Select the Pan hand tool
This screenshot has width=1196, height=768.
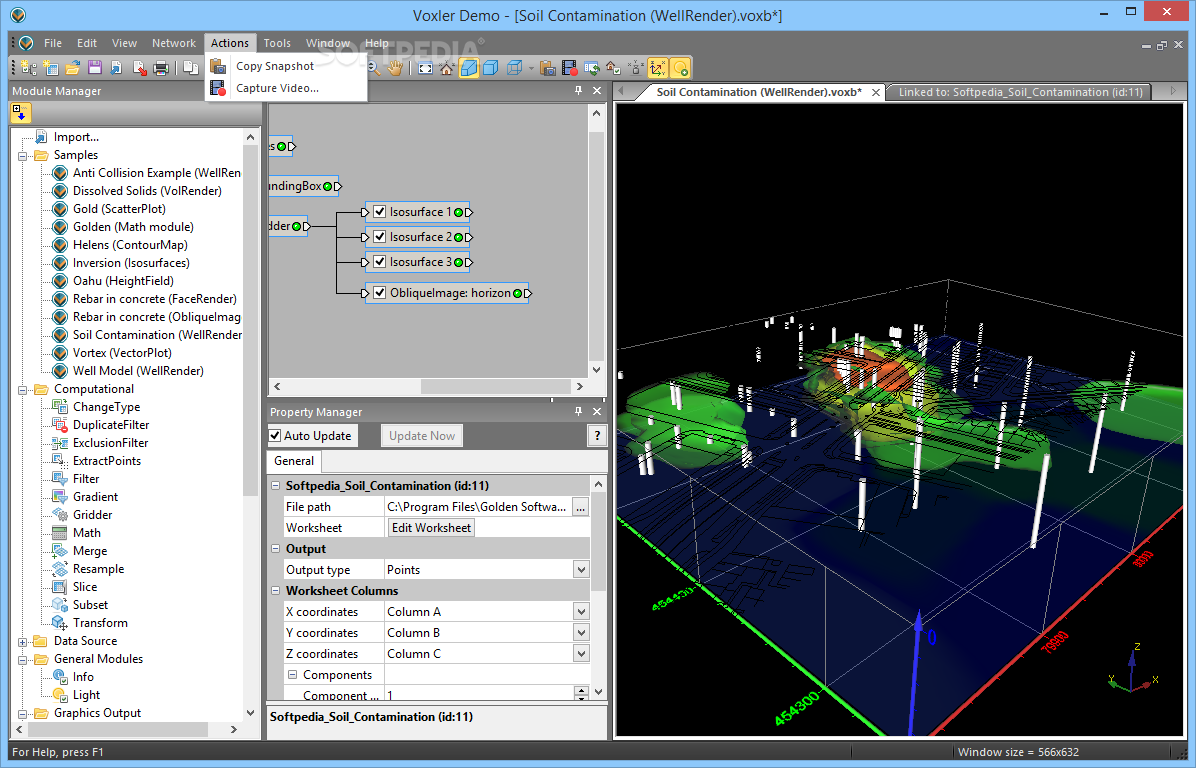point(394,68)
